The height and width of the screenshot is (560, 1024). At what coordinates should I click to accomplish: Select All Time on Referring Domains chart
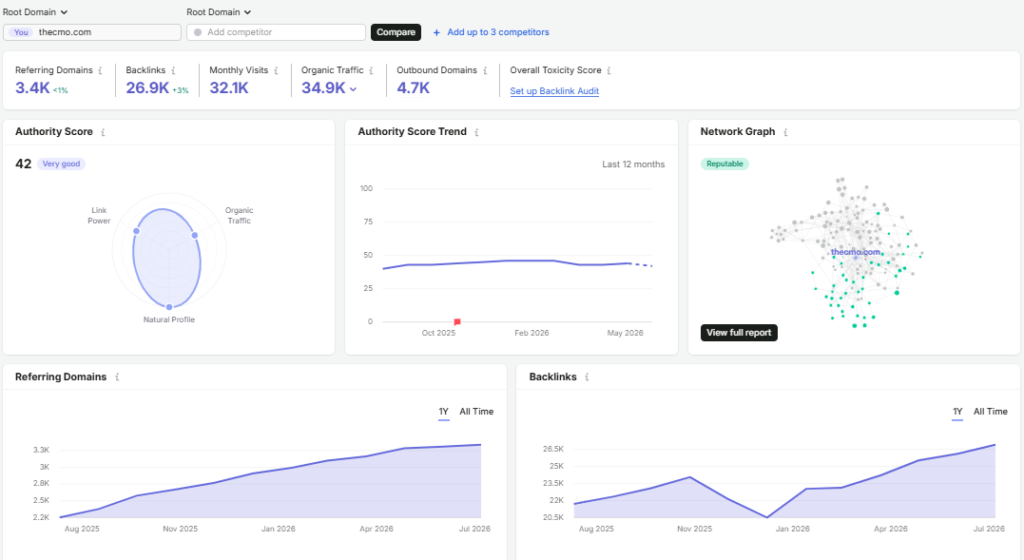(x=476, y=412)
